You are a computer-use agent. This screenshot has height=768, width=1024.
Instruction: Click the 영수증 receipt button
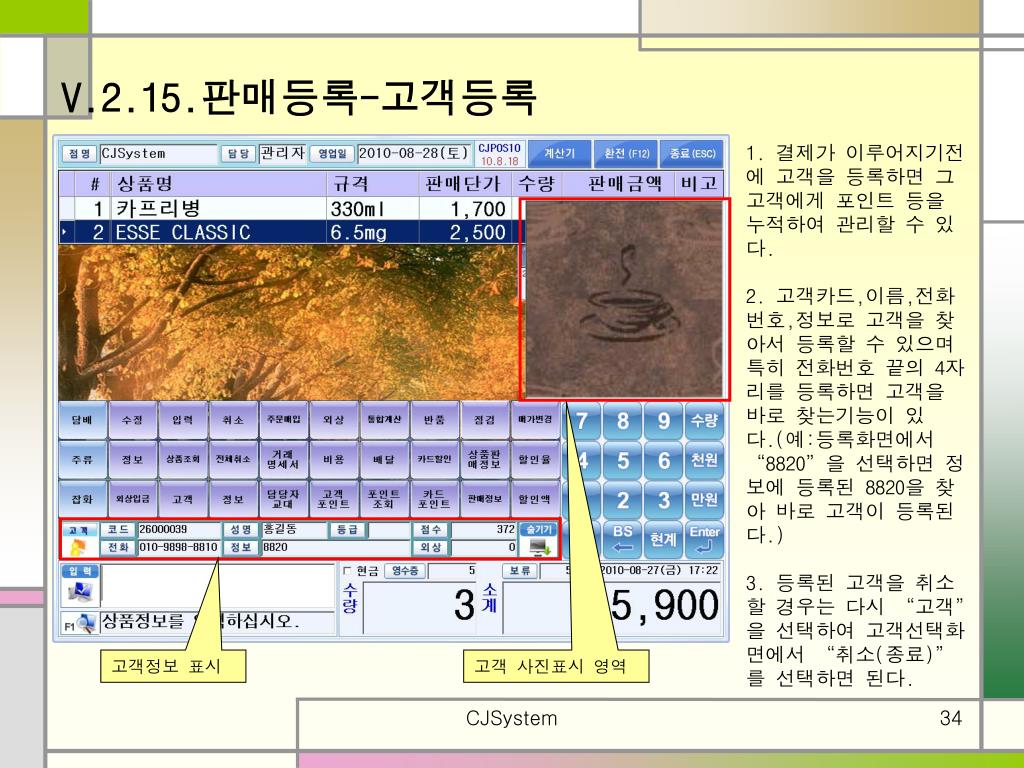[404, 571]
